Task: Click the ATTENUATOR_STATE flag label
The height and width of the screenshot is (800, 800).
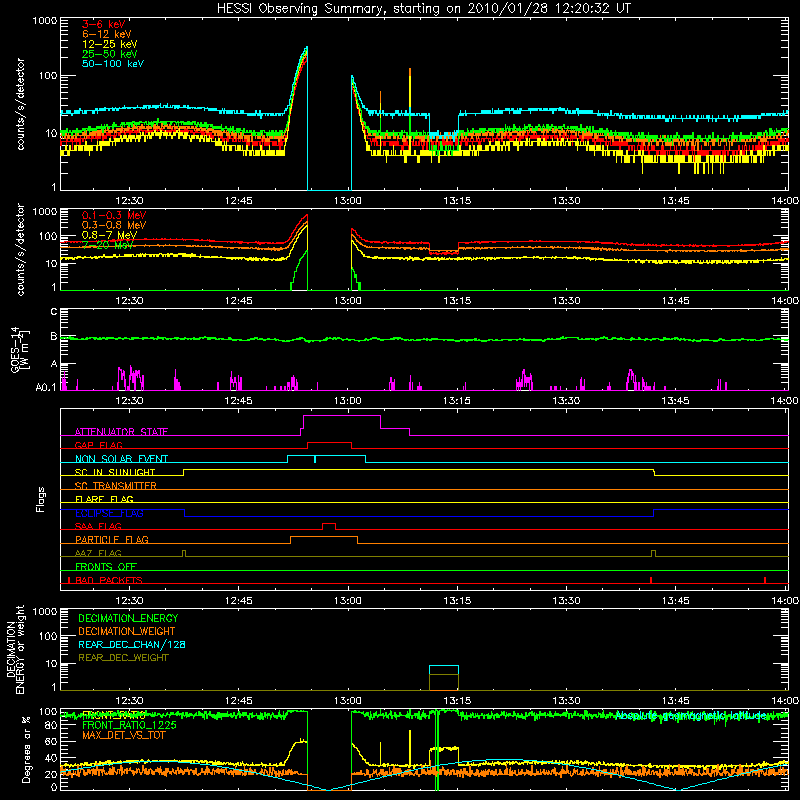Action: pos(121,432)
